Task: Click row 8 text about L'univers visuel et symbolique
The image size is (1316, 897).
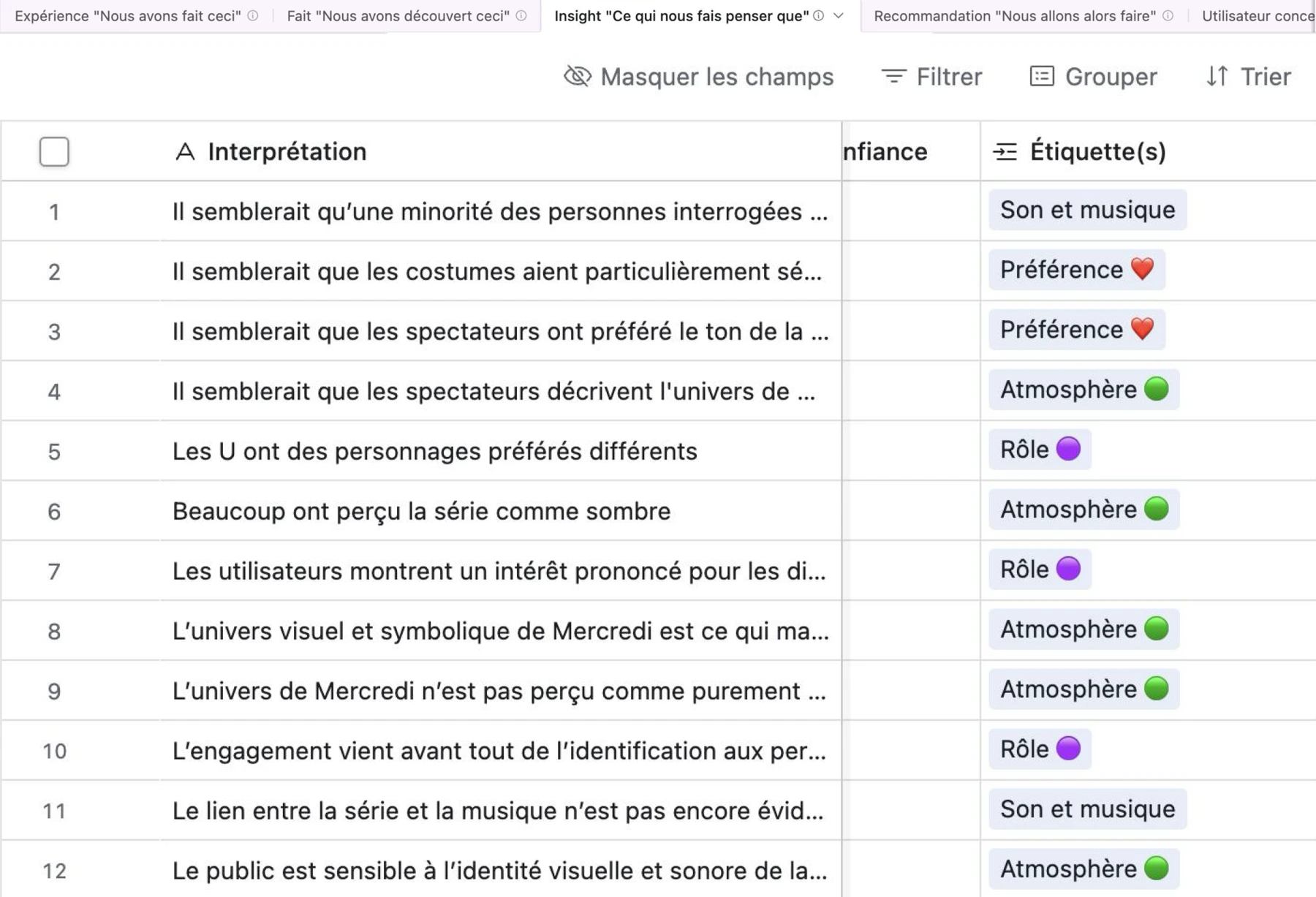Action: tap(501, 631)
